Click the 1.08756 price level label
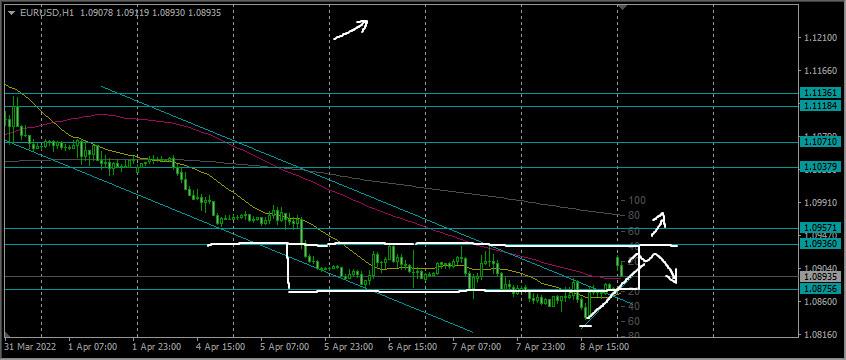Screen dimensions: 846x360 coord(822,289)
